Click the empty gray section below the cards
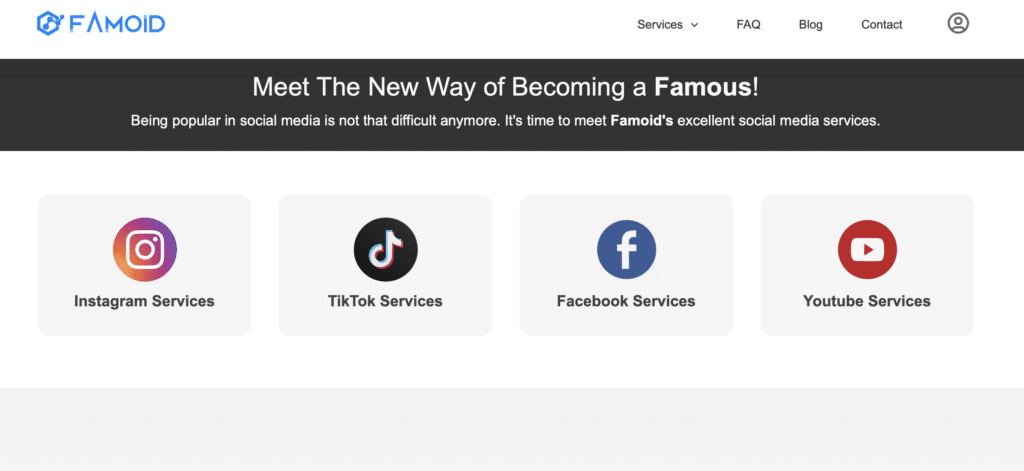This screenshot has width=1024, height=471. [x=512, y=429]
